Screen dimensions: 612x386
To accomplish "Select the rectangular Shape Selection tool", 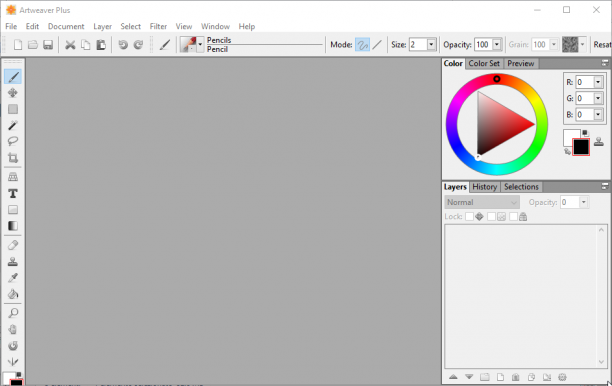I will click(13, 109).
